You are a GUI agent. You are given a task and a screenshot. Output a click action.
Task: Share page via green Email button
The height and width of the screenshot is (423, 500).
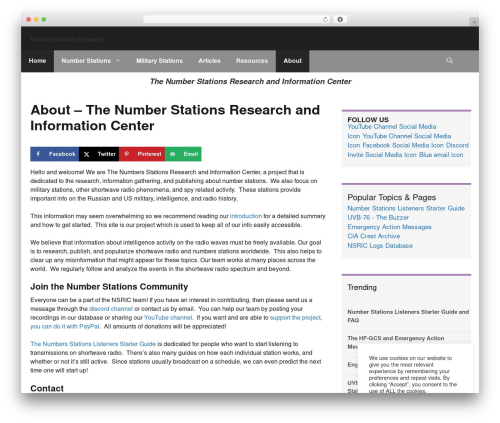coord(183,154)
